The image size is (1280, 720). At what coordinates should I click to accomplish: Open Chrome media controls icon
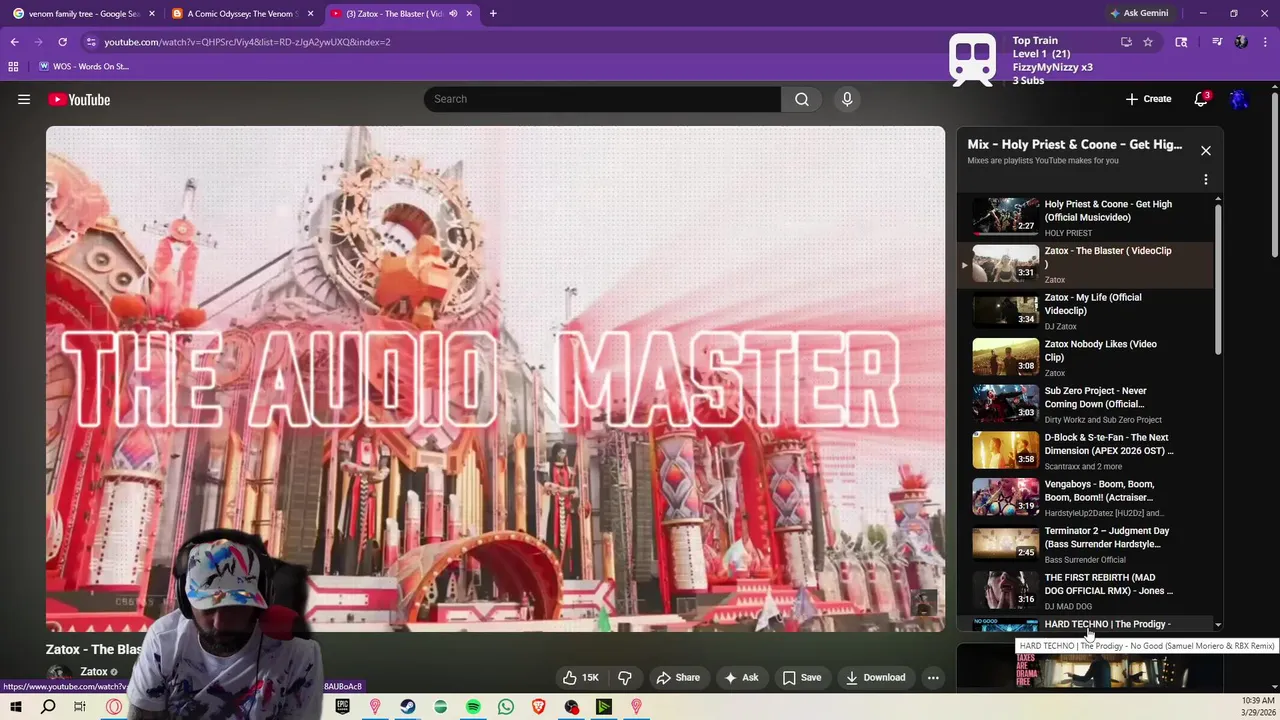click(x=1217, y=42)
